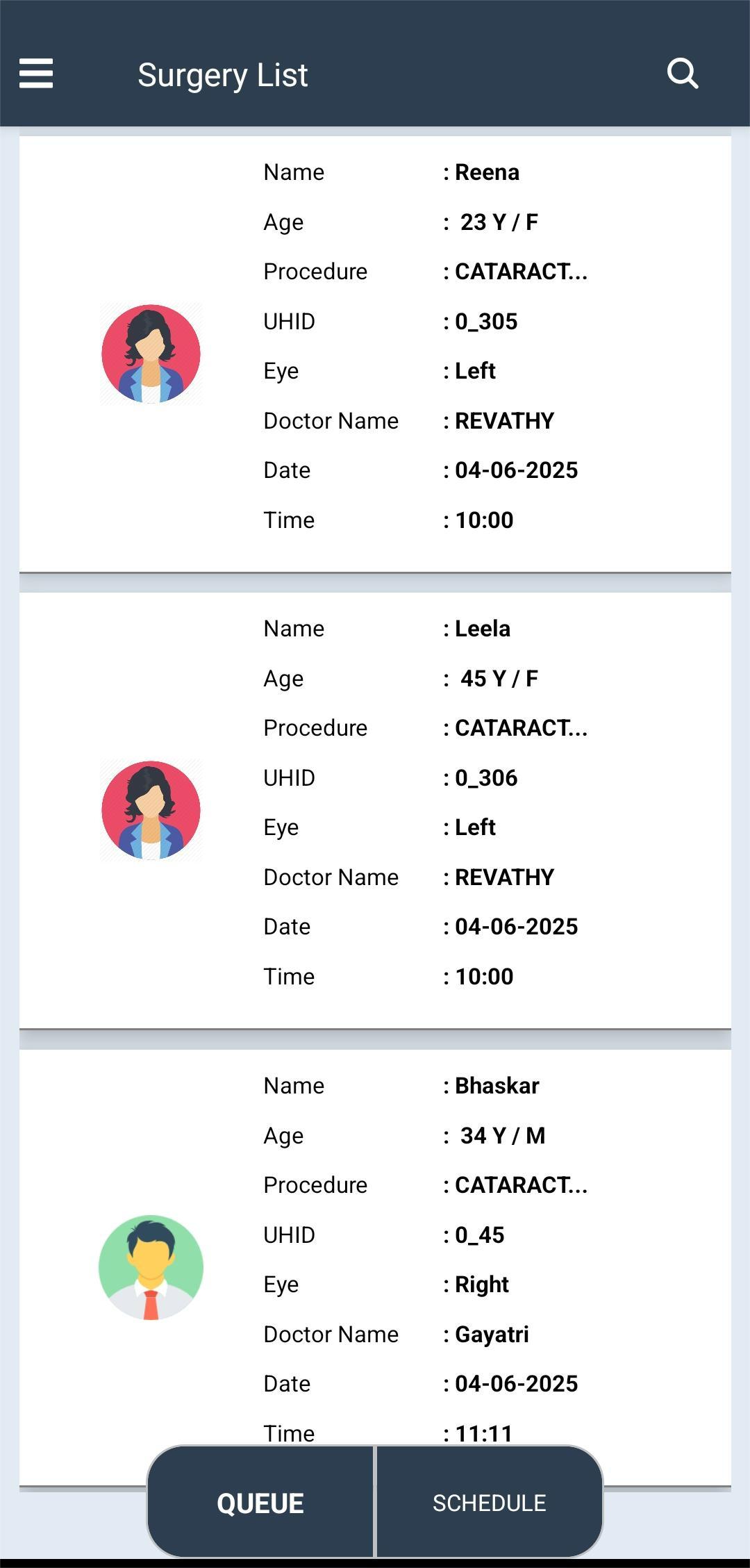Expand Leela's truncated CATARACT procedure
The width and height of the screenshot is (750, 1568).
[x=520, y=728]
